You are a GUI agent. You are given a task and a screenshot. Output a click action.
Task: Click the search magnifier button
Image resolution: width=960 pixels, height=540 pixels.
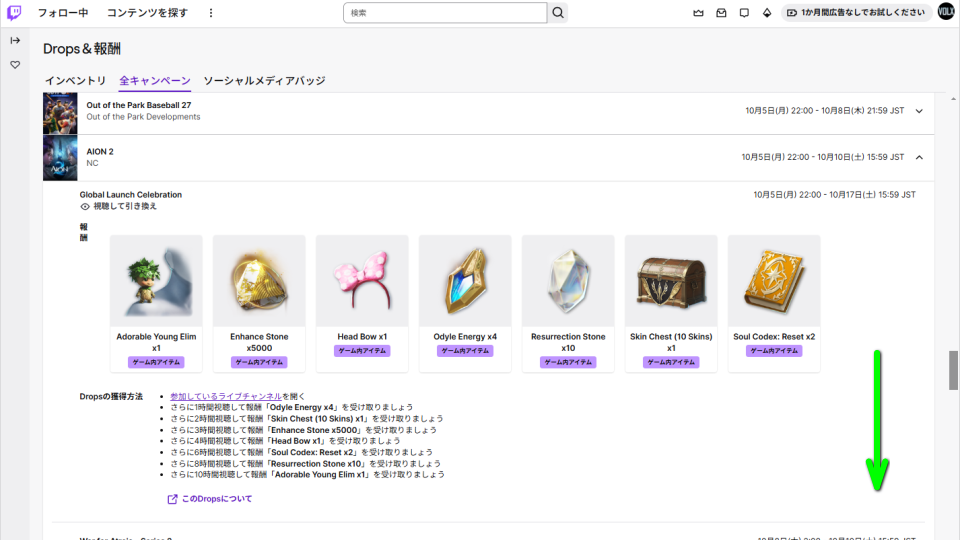[x=558, y=13]
